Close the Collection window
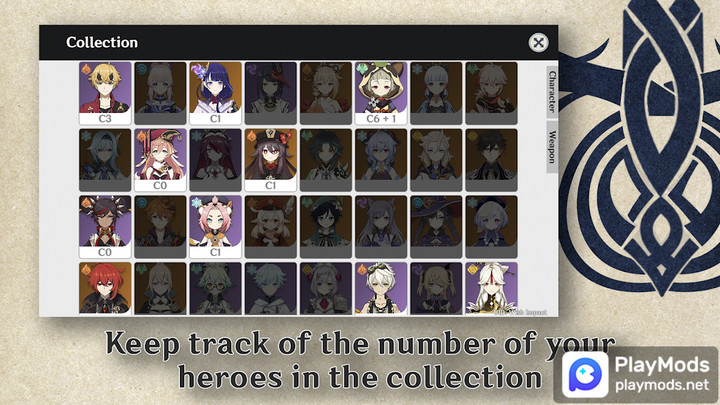The image size is (720, 405). 538,42
